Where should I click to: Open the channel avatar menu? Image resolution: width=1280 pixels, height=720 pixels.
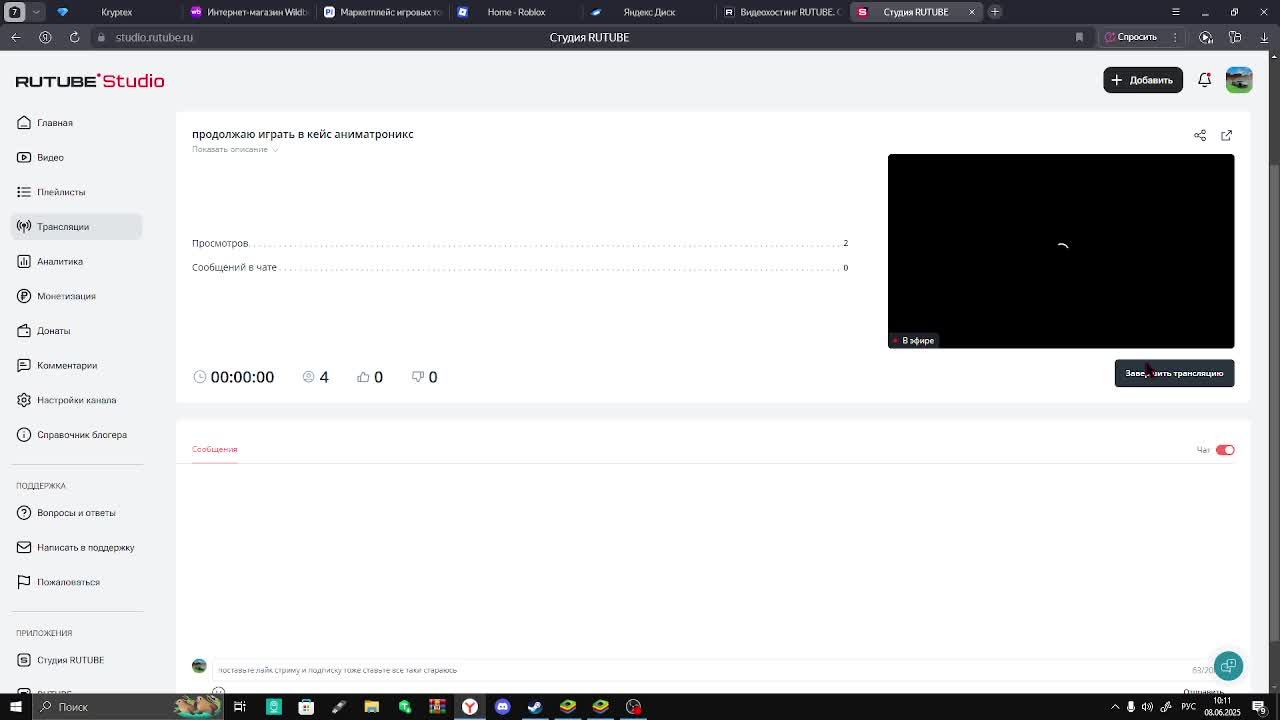[x=1239, y=80]
